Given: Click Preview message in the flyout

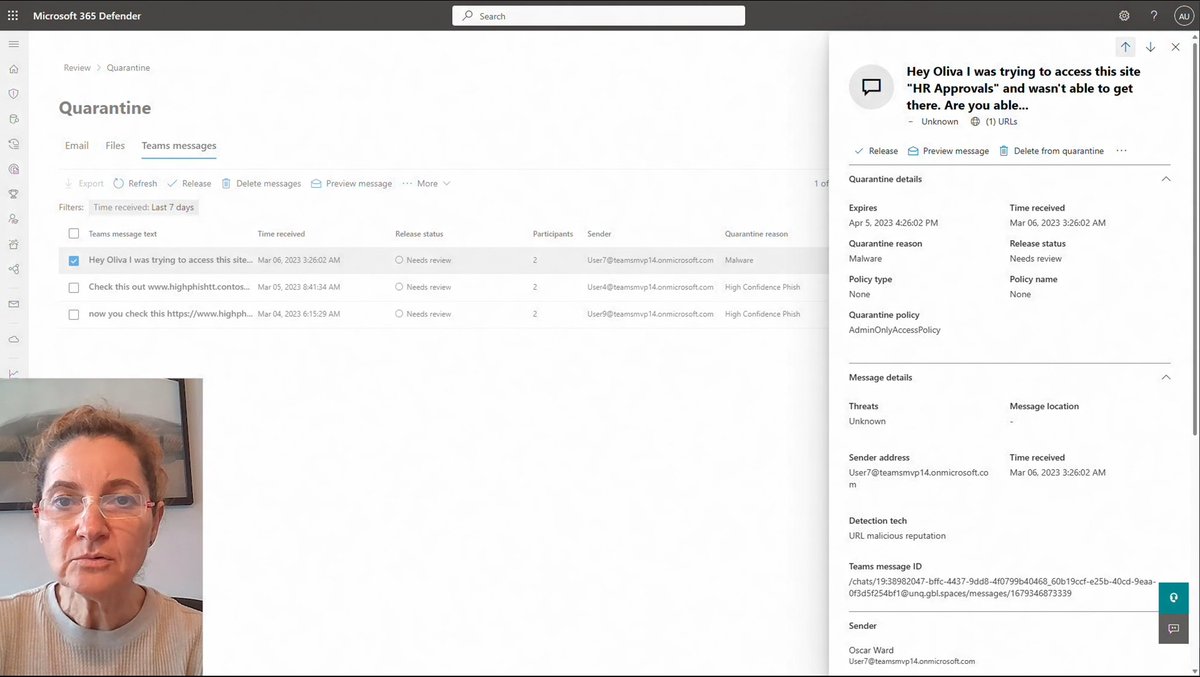Looking at the screenshot, I should pyautogui.click(x=948, y=151).
